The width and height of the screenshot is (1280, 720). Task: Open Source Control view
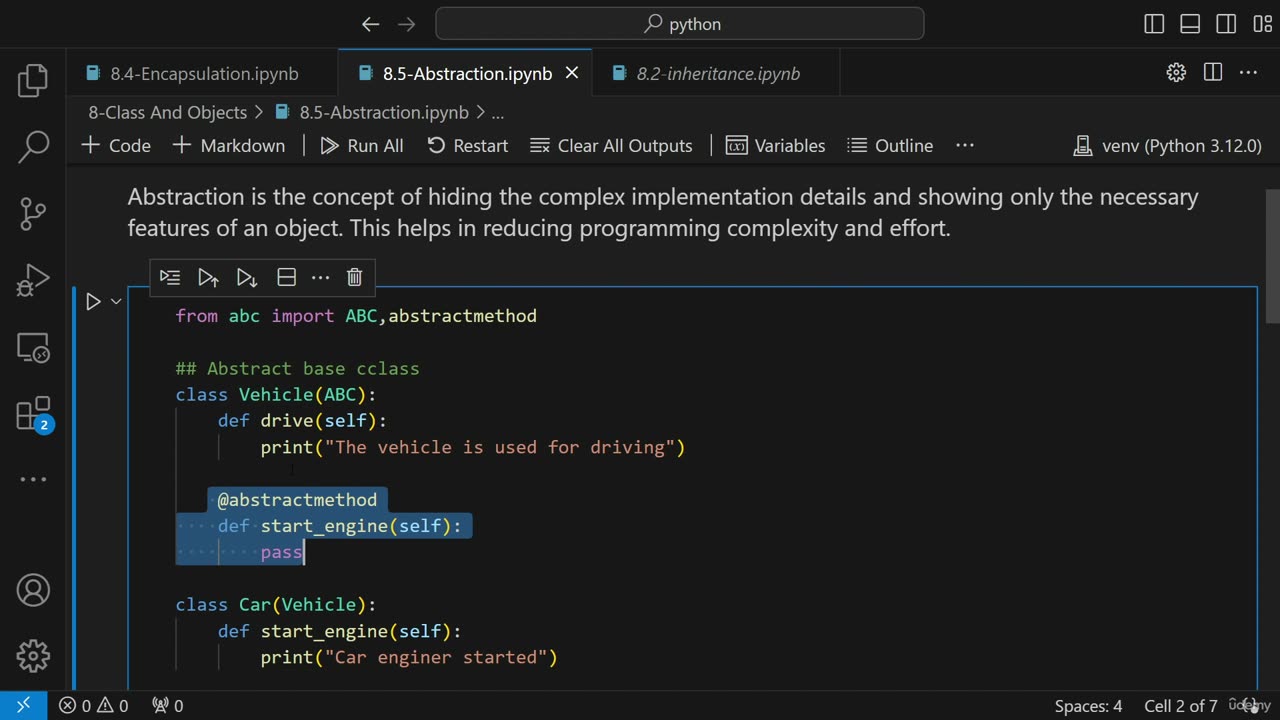33,213
